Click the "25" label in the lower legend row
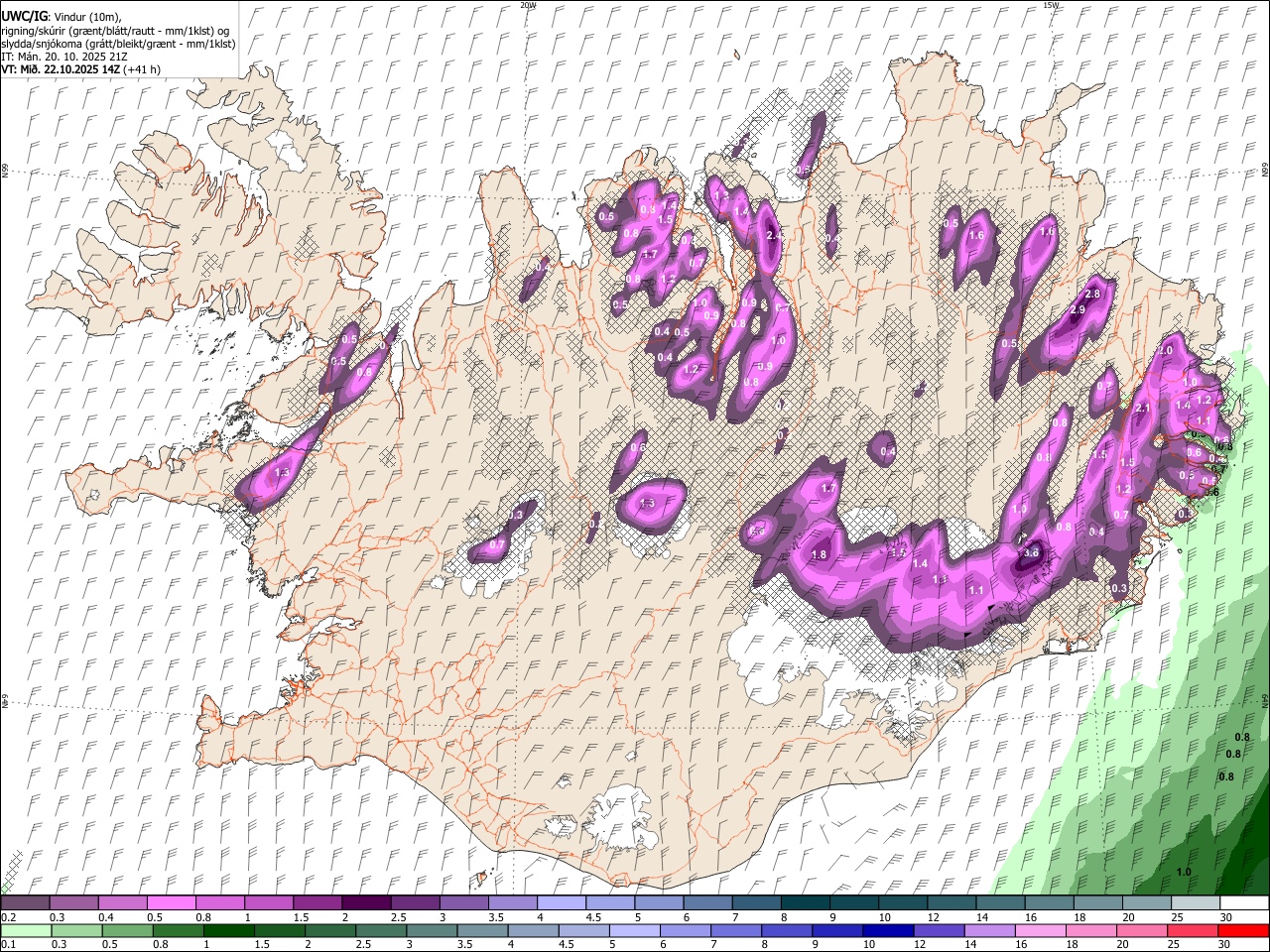This screenshot has height=952, width=1270. point(1174,944)
